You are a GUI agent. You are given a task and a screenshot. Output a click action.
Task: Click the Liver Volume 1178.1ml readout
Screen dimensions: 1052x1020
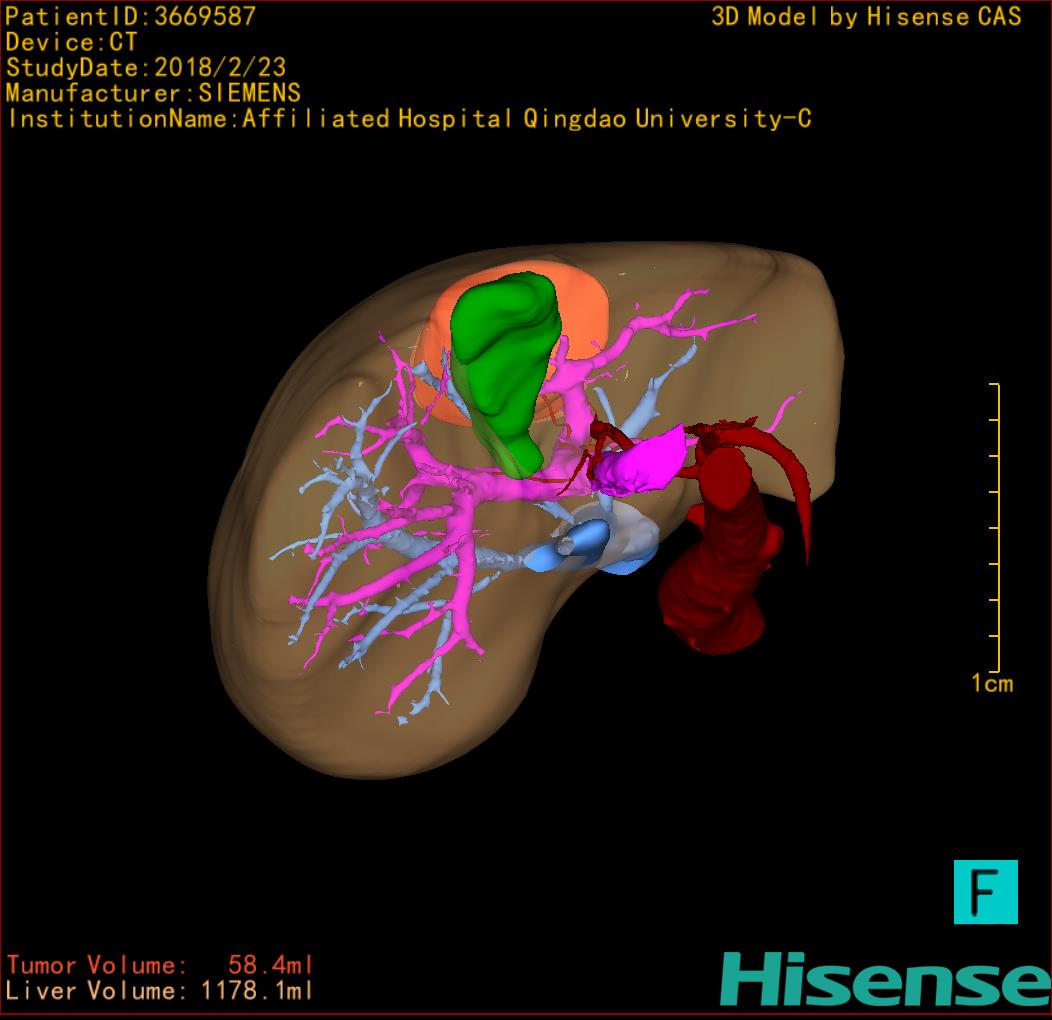[x=160, y=991]
